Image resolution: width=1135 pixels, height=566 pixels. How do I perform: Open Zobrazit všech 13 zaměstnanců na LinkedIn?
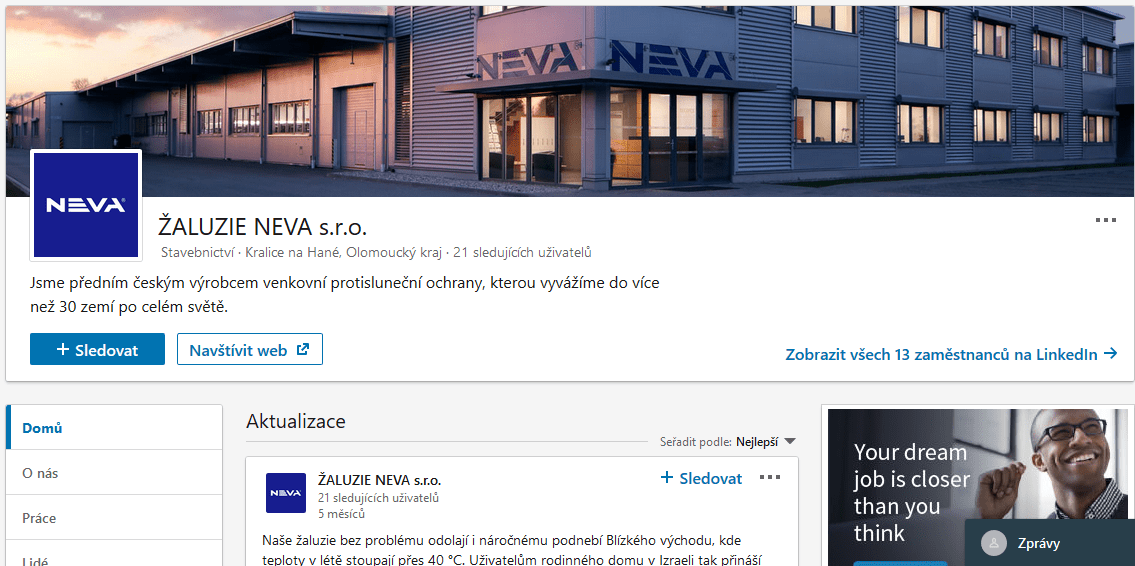pyautogui.click(x=952, y=354)
